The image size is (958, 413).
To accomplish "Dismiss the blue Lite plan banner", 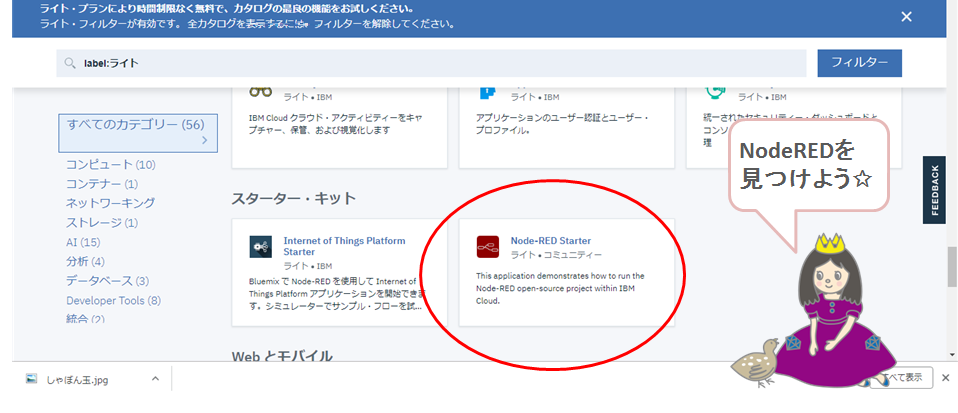I will 906,17.
